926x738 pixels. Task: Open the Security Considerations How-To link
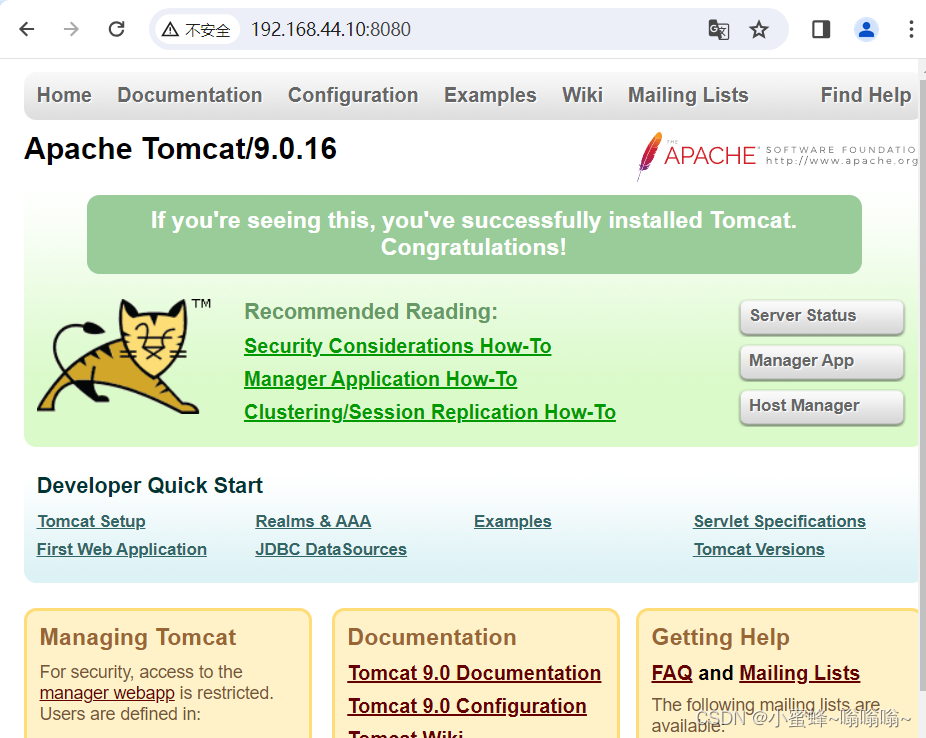[x=397, y=346]
